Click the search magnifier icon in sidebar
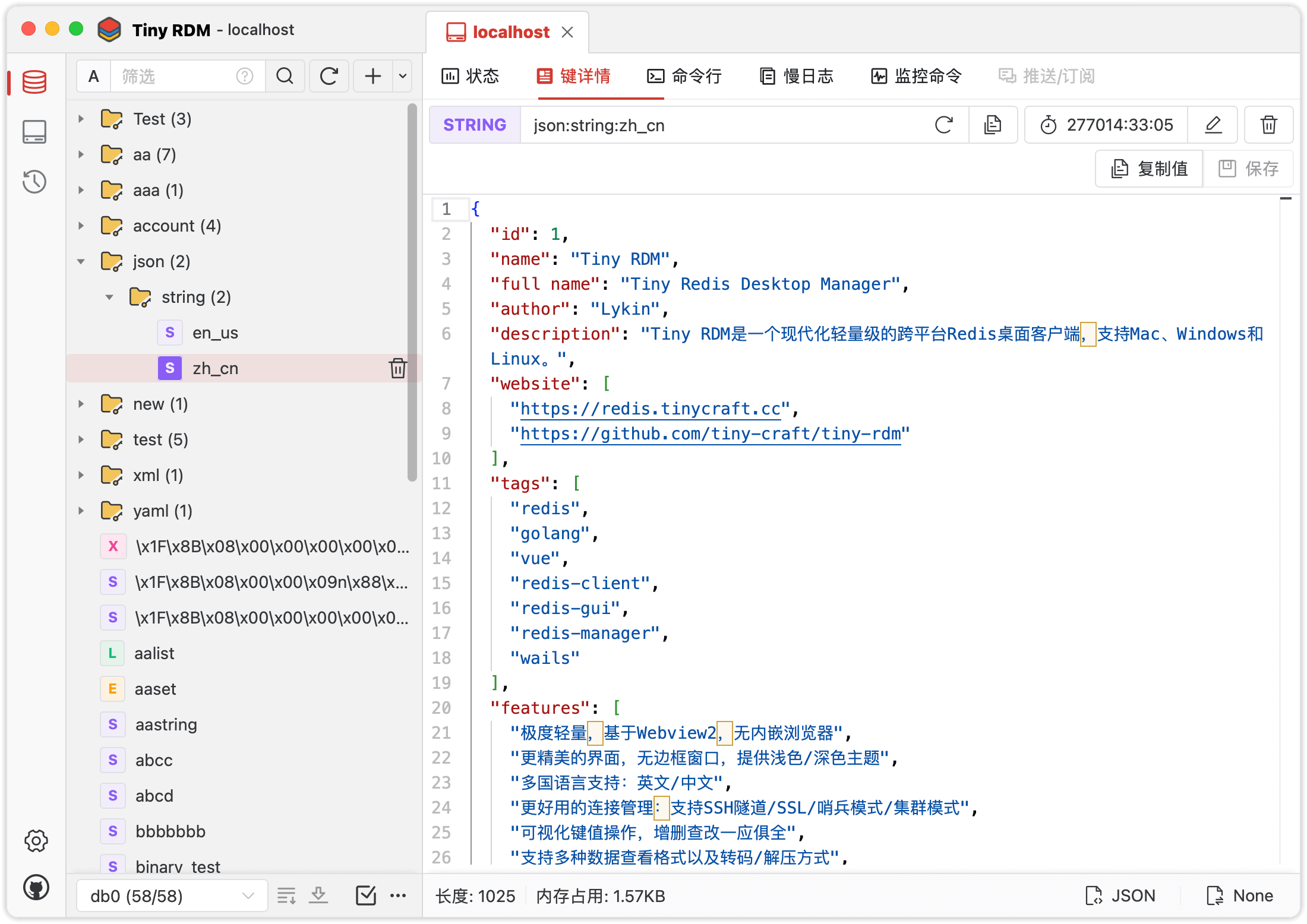 pos(285,76)
